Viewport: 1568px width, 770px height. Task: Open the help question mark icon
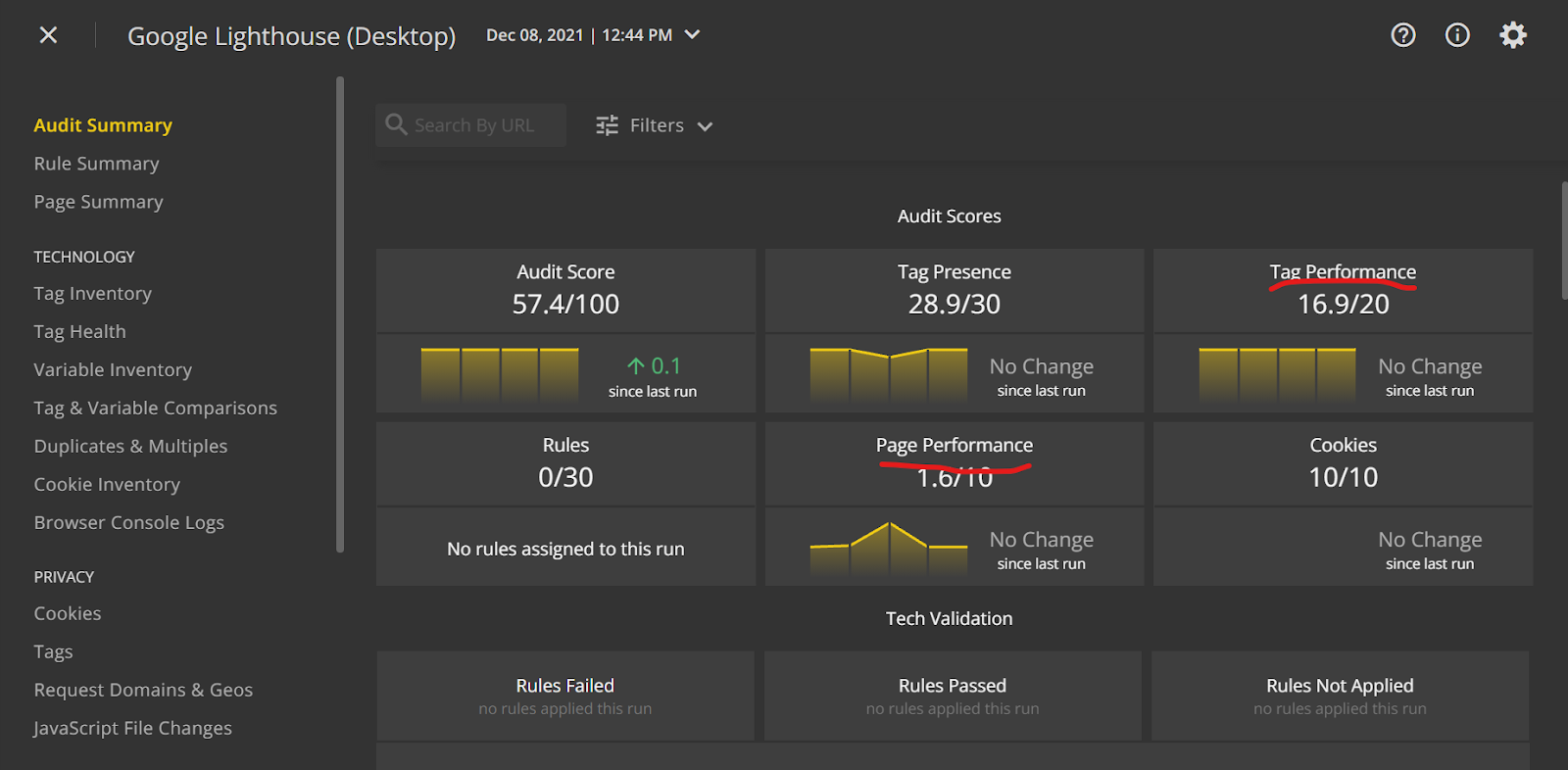point(1403,35)
